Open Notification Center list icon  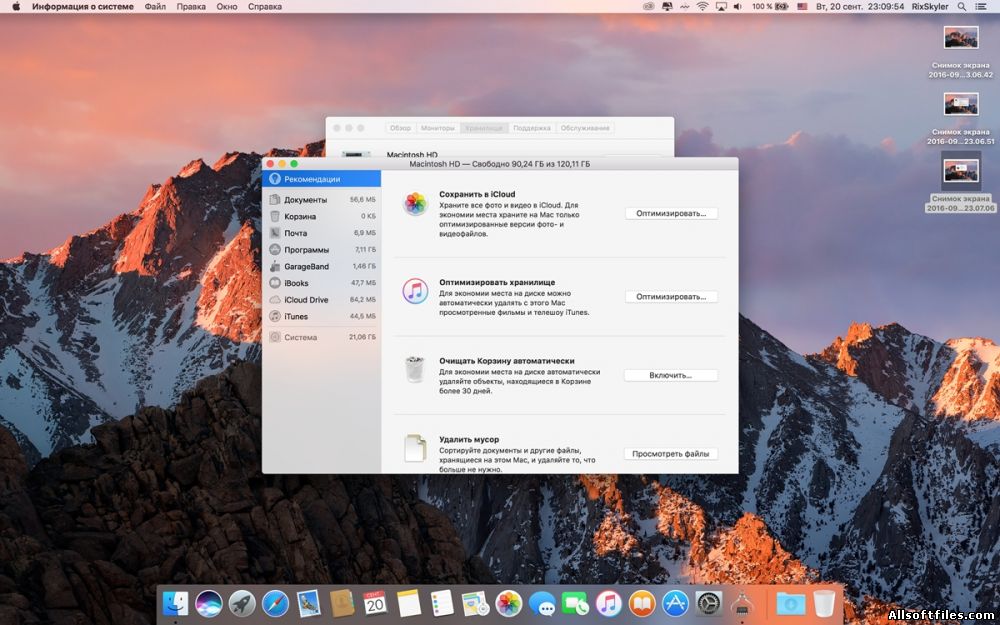(x=982, y=6)
